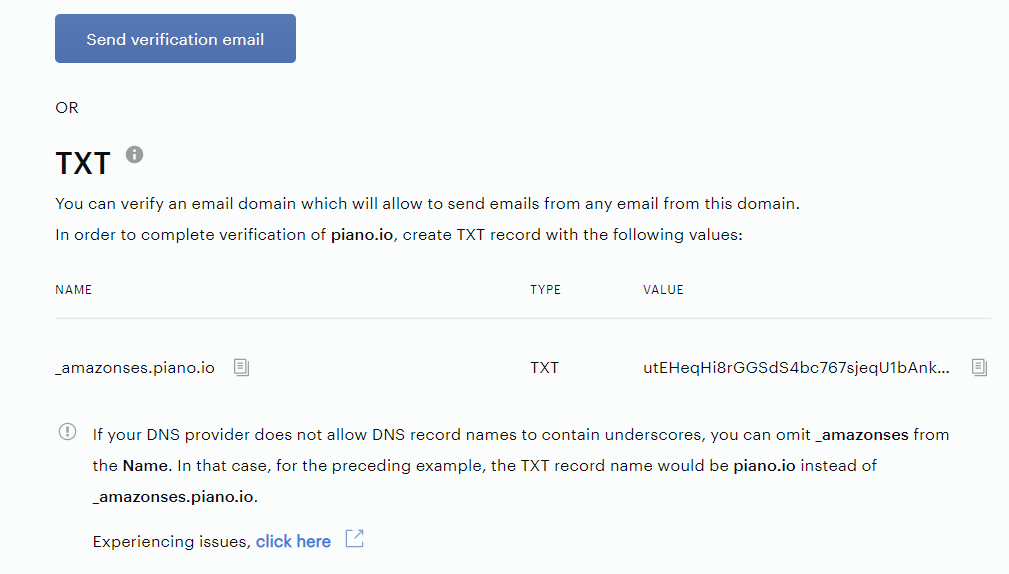Copy the TXT record value string

[x=979, y=367]
